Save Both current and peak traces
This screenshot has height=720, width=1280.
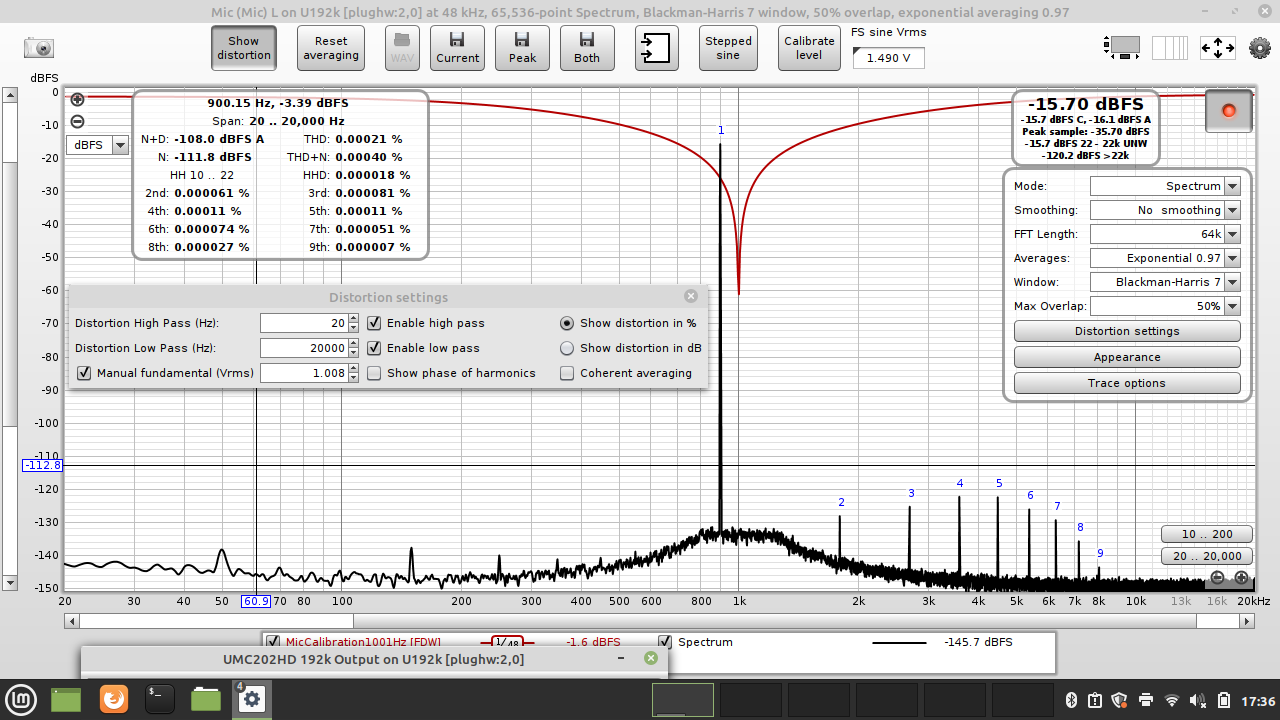(587, 47)
